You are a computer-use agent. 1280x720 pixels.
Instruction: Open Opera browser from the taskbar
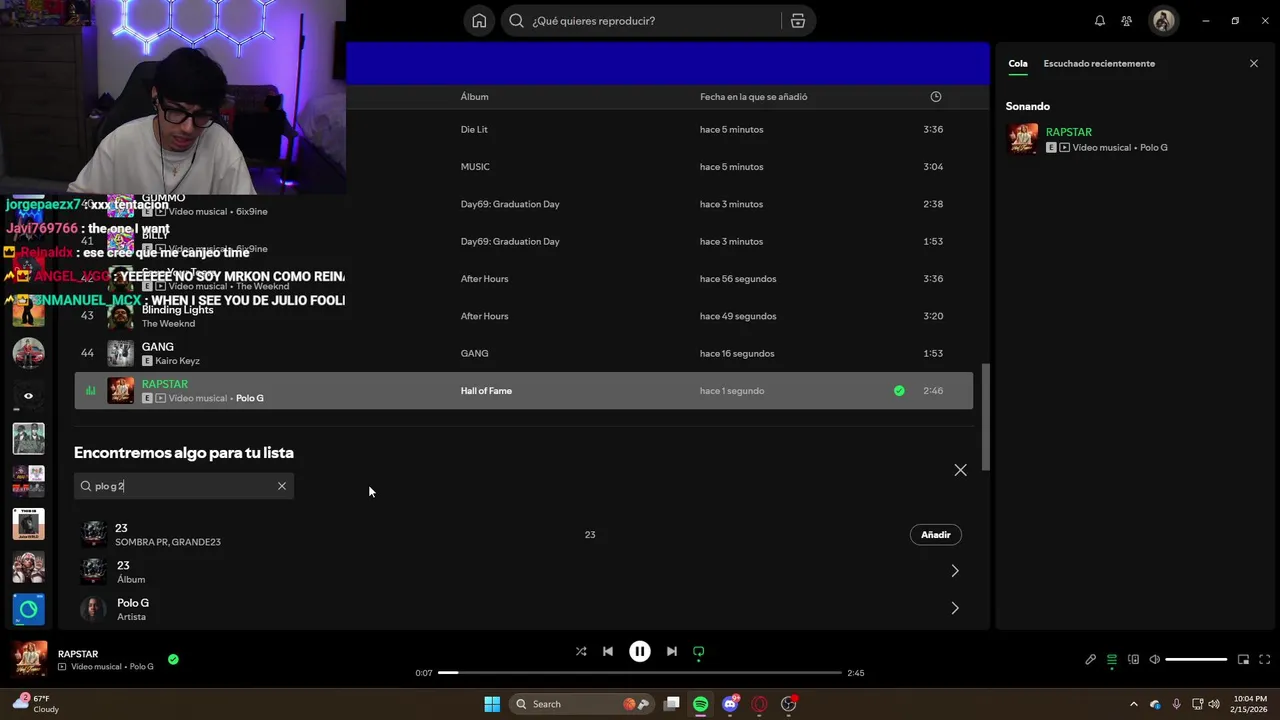pyautogui.click(x=759, y=704)
